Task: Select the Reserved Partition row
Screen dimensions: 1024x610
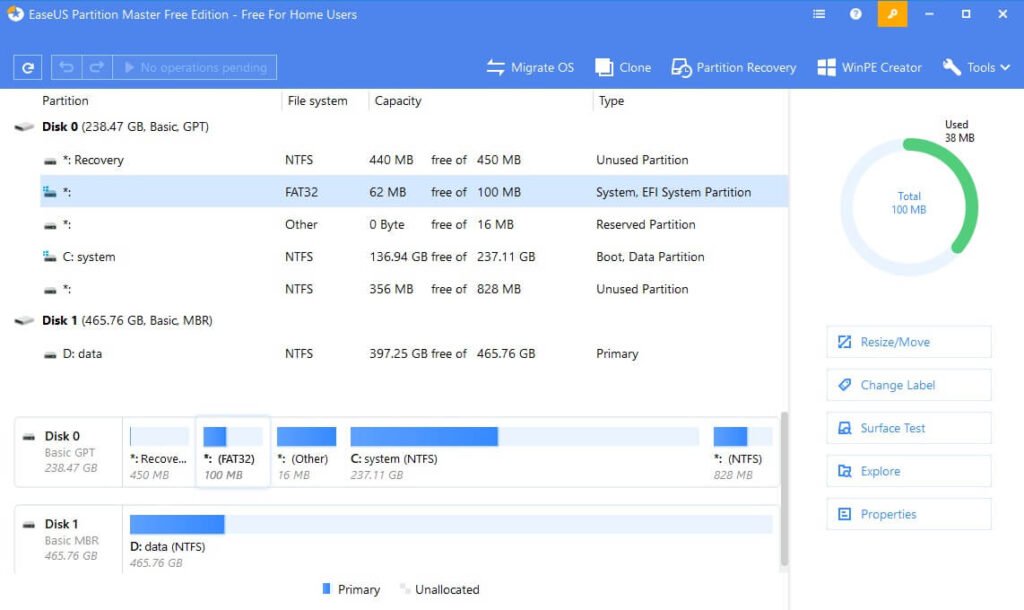Action: [x=414, y=225]
